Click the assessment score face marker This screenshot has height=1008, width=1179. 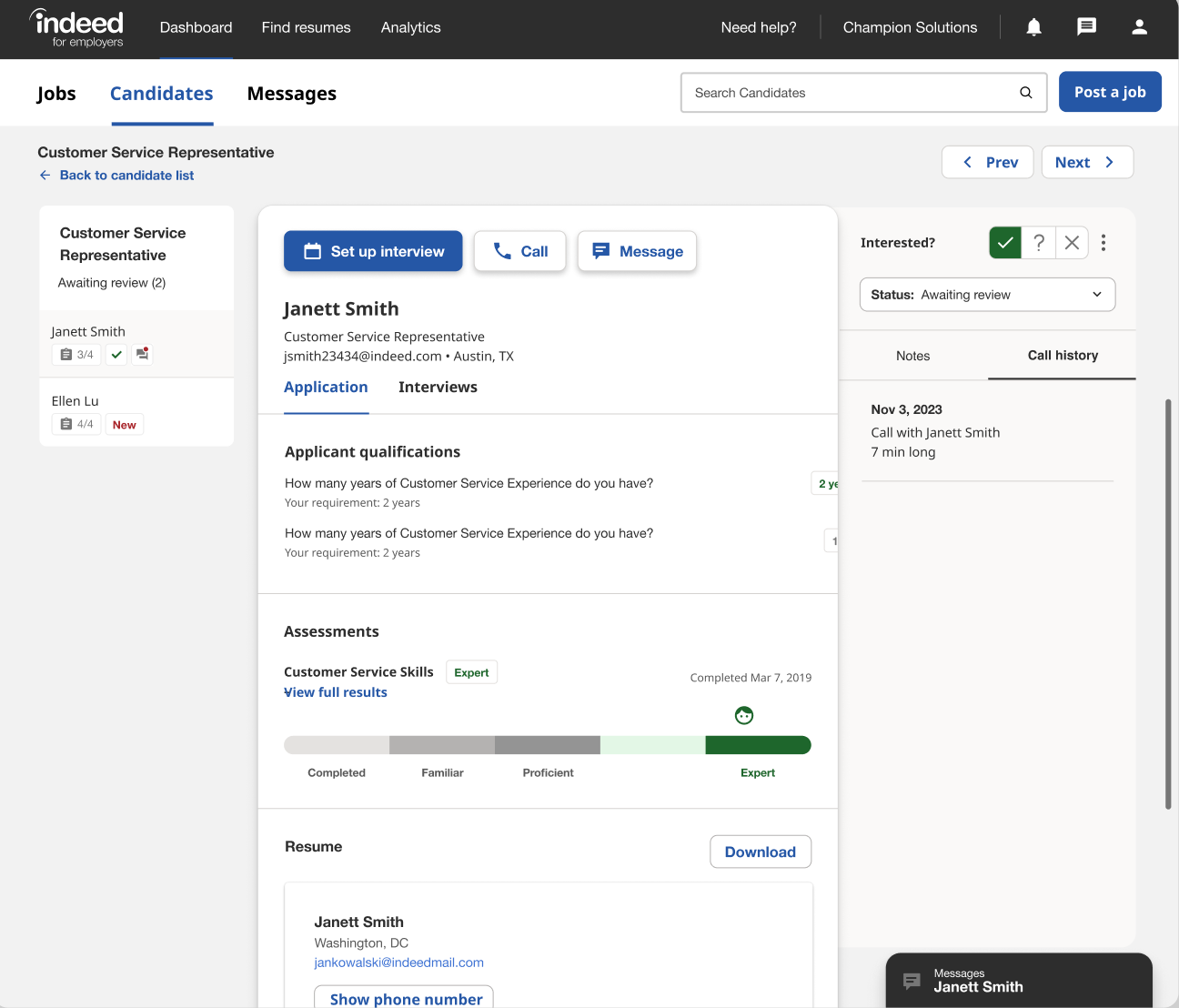744,716
